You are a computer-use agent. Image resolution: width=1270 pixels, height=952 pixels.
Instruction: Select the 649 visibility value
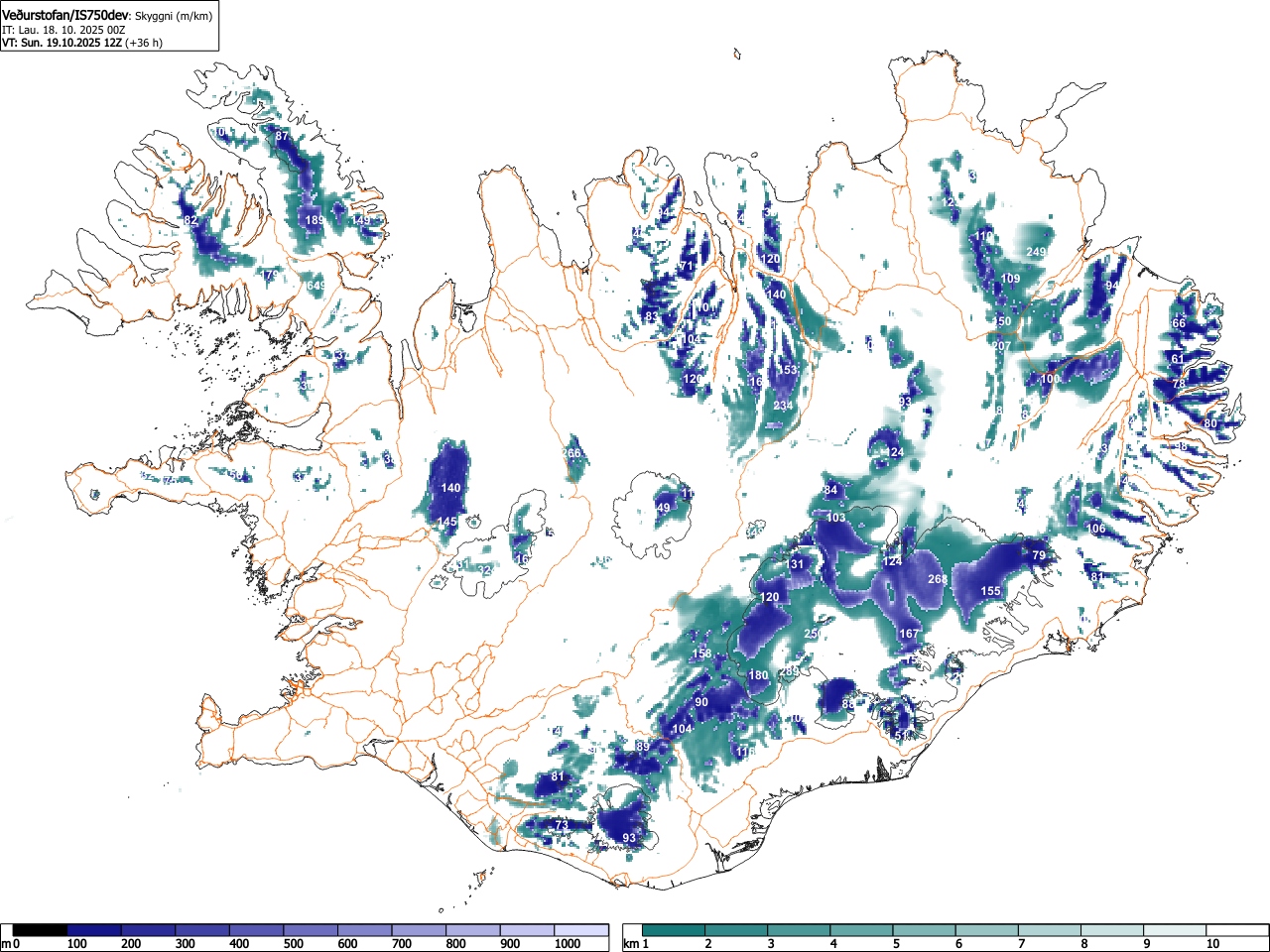[316, 287]
